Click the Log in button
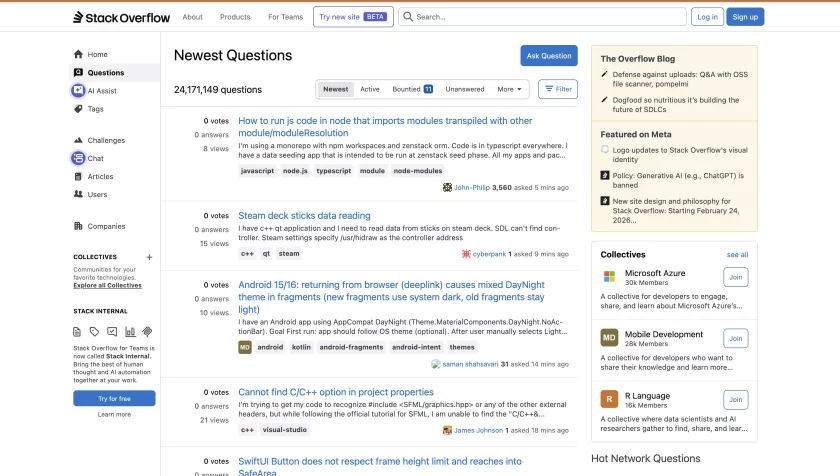The image size is (840, 476). pyautogui.click(x=707, y=17)
